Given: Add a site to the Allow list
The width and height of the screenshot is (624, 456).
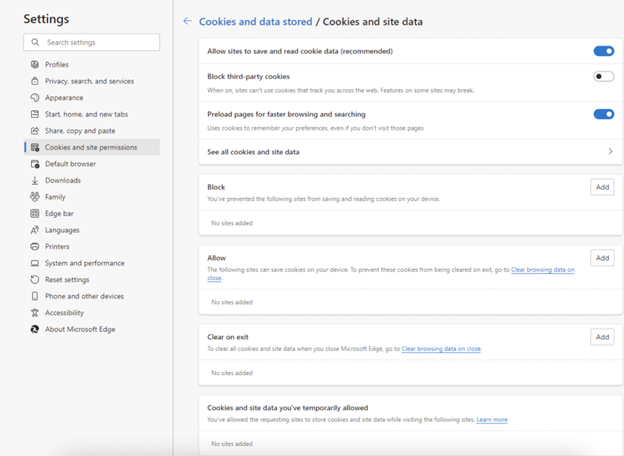Looking at the screenshot, I should (602, 258).
